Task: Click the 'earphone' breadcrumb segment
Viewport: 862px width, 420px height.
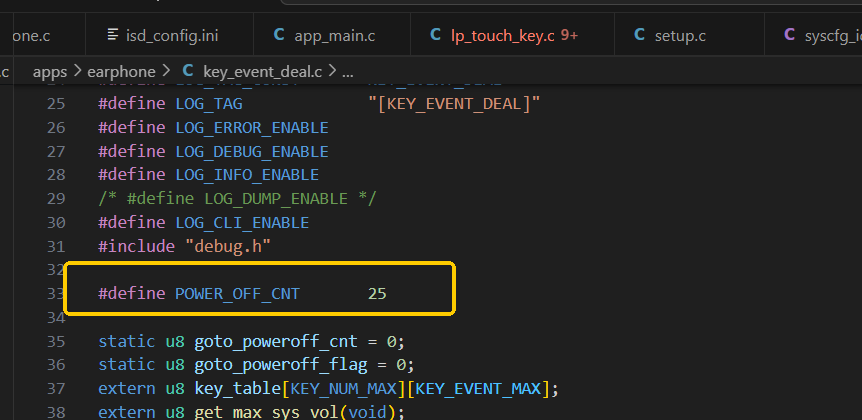Action: (x=121, y=71)
